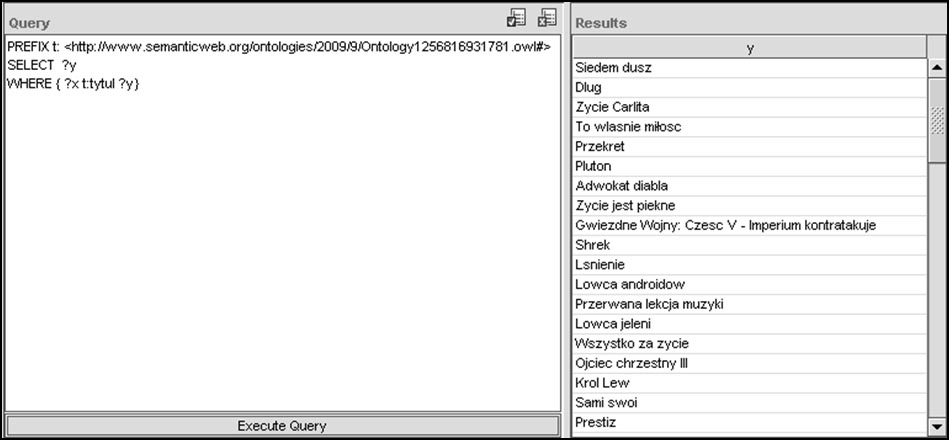Select the 'Zycie Carlita' result row

point(750,107)
